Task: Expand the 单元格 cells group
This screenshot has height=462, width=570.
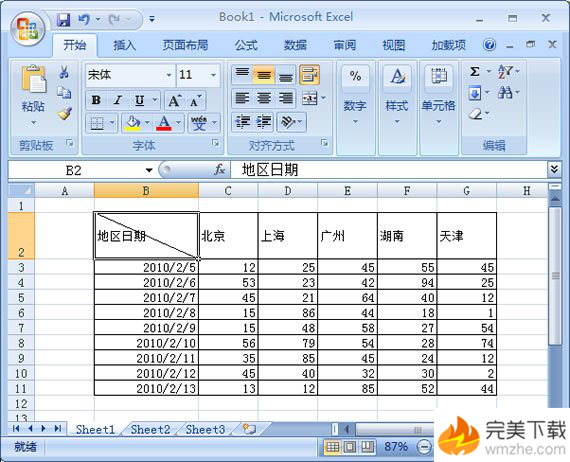Action: (438, 121)
